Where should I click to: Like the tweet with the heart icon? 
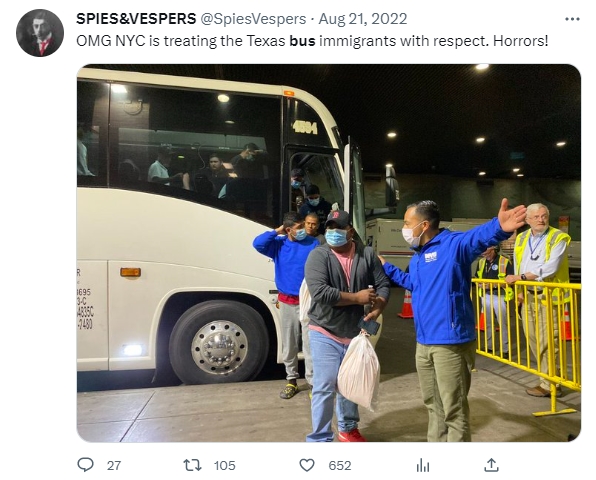pyautogui.click(x=307, y=465)
